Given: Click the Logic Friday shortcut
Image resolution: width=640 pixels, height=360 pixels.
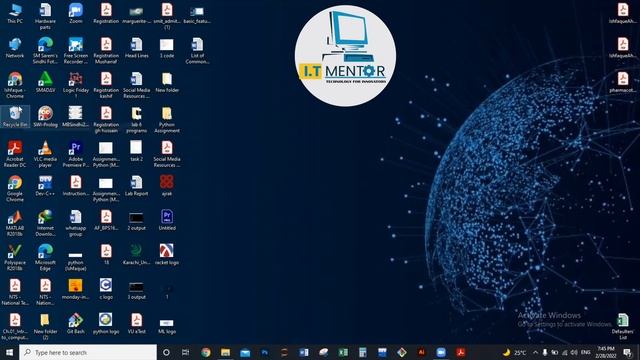Looking at the screenshot, I should 76,85.
